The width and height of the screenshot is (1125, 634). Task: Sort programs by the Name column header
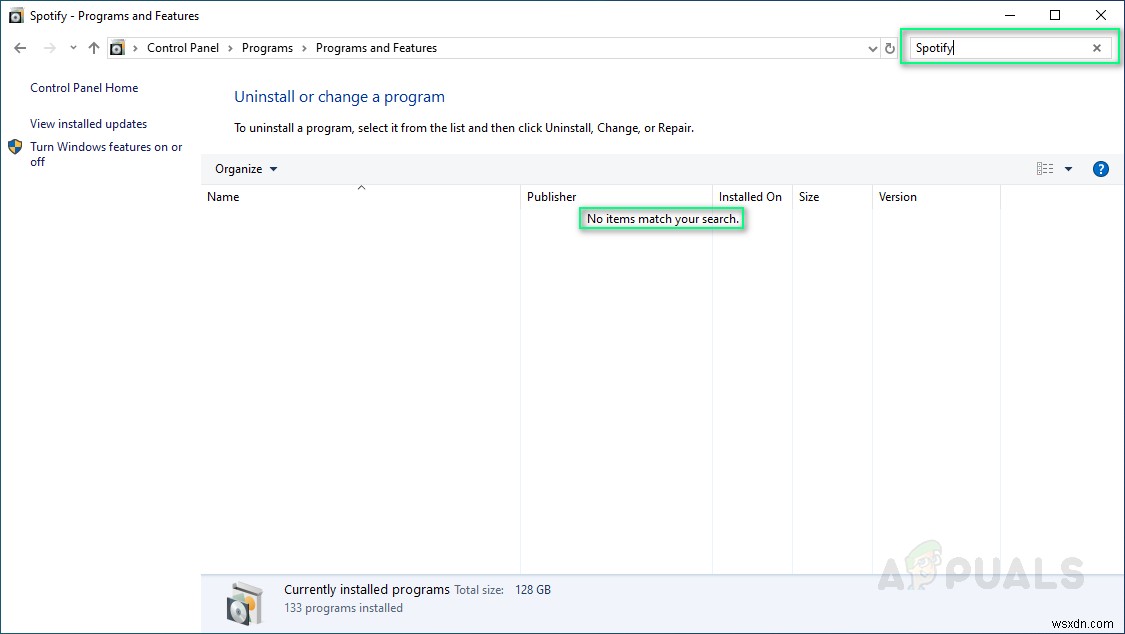point(222,197)
